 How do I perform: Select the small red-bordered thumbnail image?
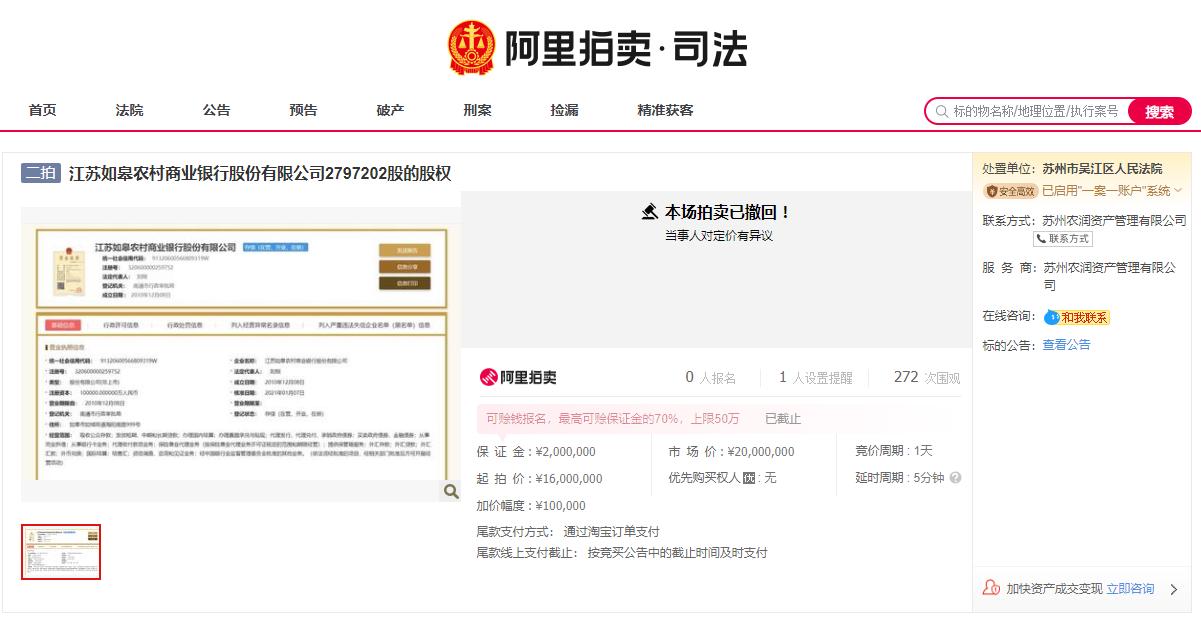click(x=61, y=552)
